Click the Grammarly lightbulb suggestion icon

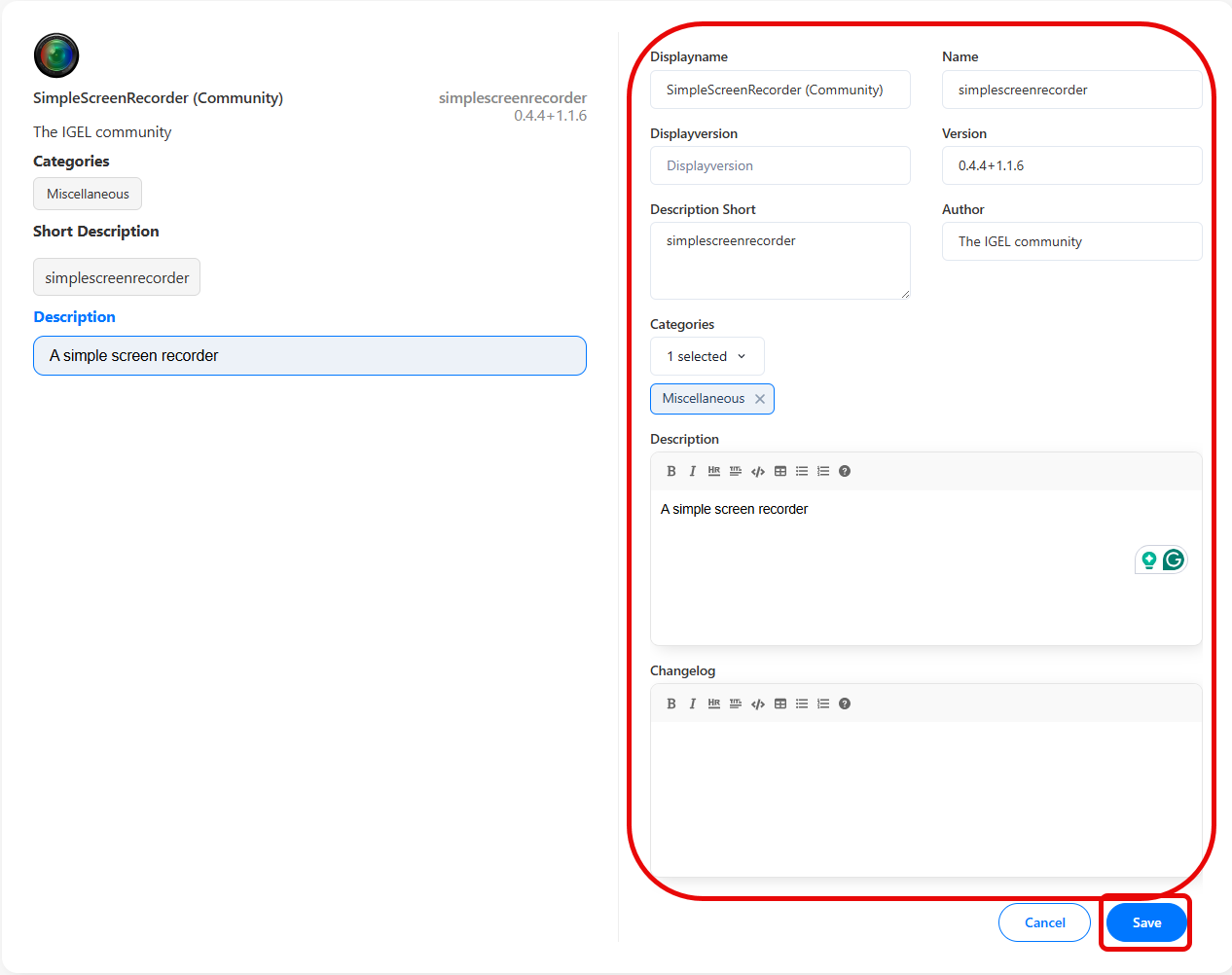click(x=1149, y=560)
